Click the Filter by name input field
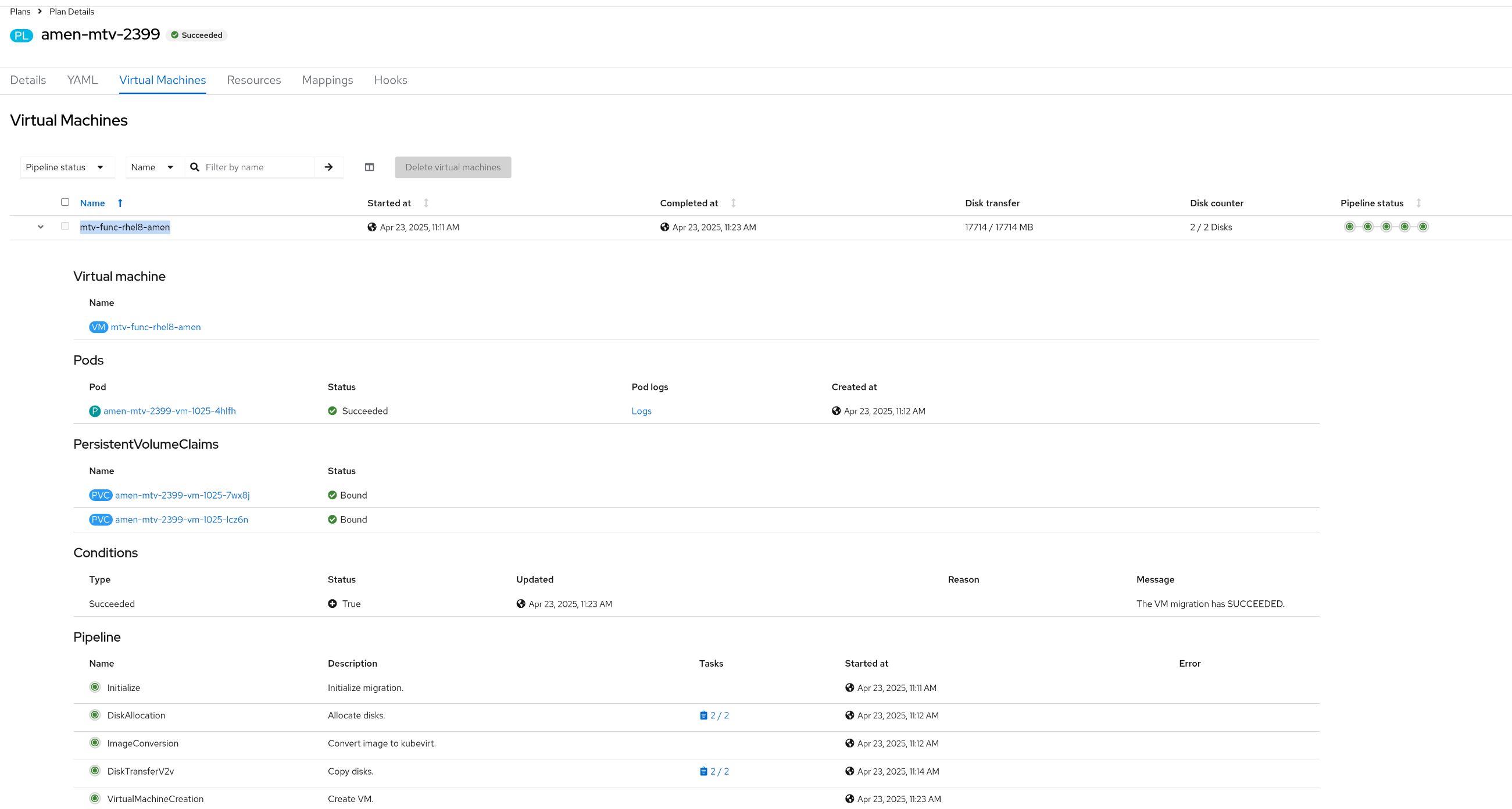The height and width of the screenshot is (809, 1512). pos(257,167)
